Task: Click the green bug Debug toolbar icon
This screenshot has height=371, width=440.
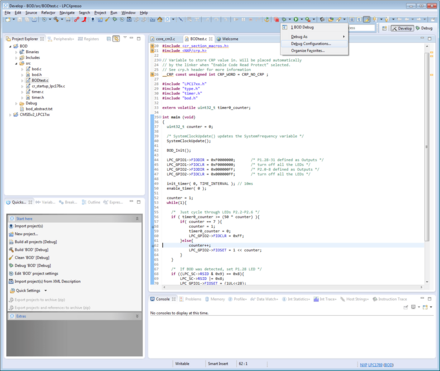Action: click(284, 20)
